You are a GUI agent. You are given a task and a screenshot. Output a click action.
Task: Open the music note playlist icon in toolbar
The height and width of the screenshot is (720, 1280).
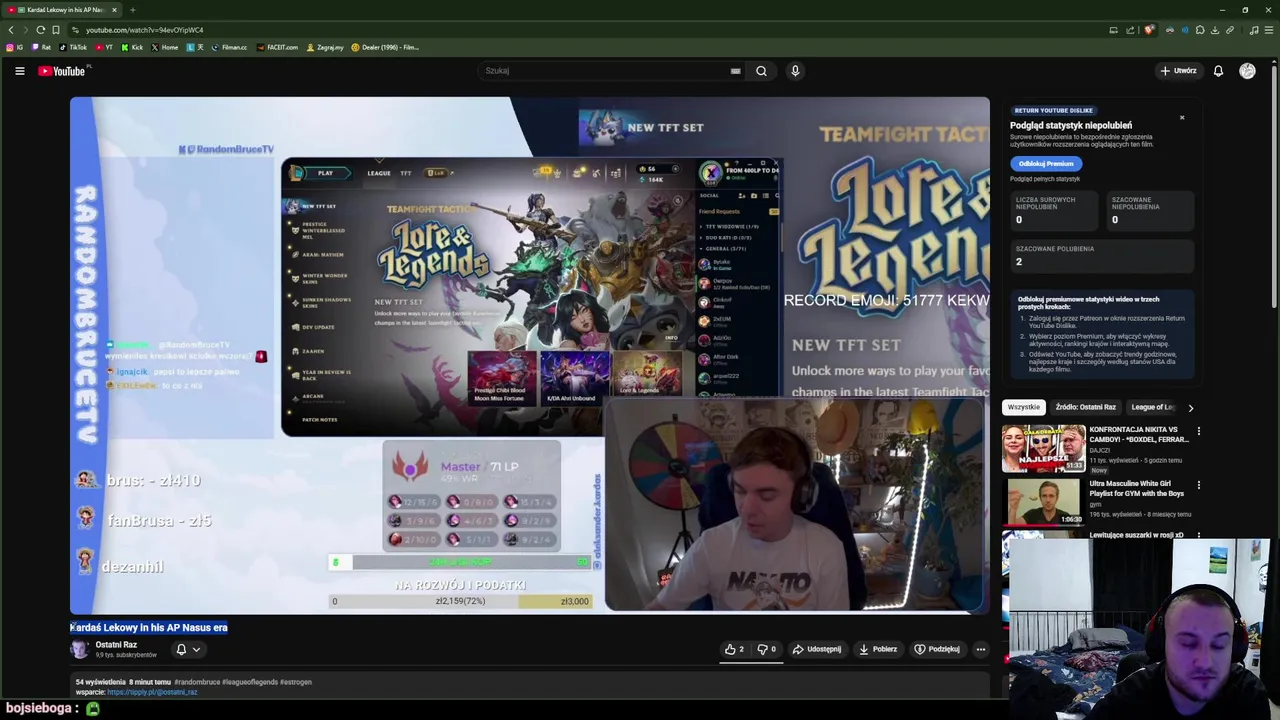pyautogui.click(x=1254, y=30)
